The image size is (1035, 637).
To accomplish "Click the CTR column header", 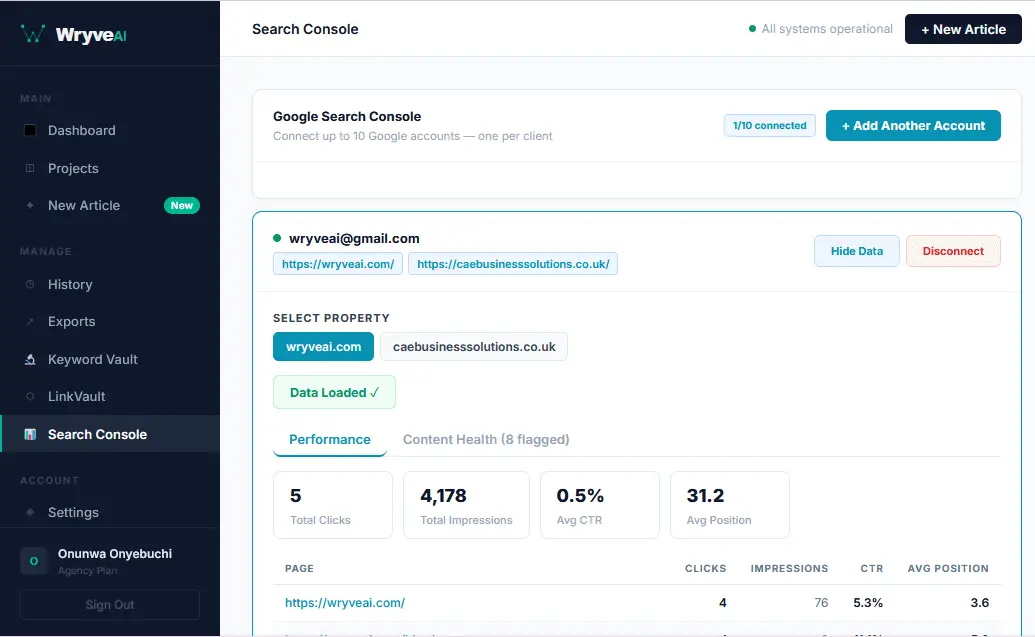I will [871, 568].
